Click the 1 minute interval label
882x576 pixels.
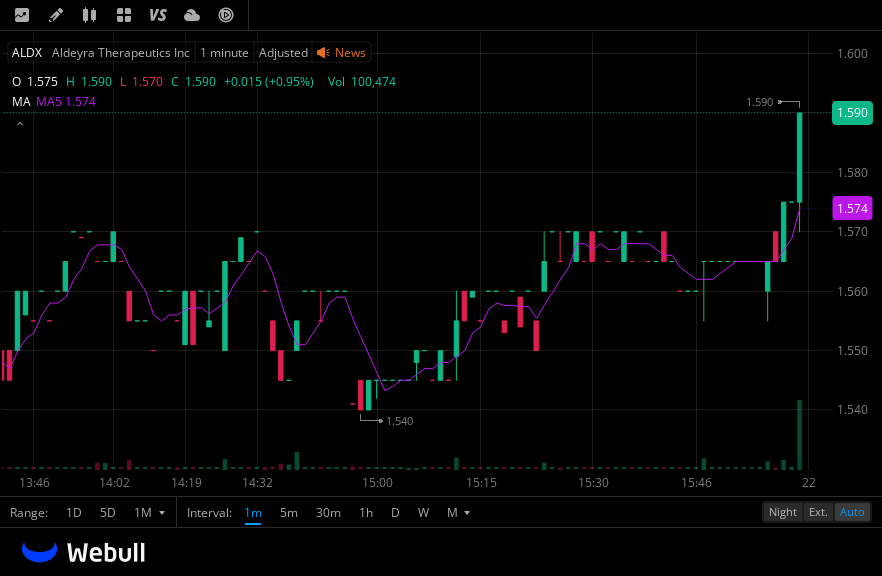click(224, 53)
